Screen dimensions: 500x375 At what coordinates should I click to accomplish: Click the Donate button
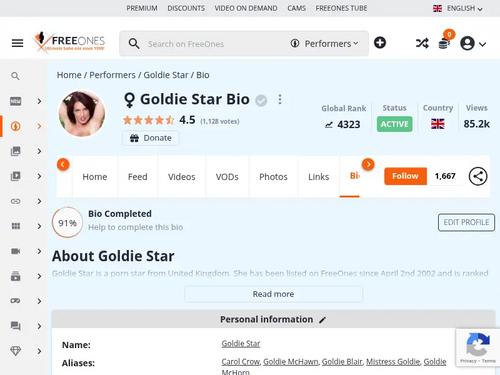click(151, 138)
